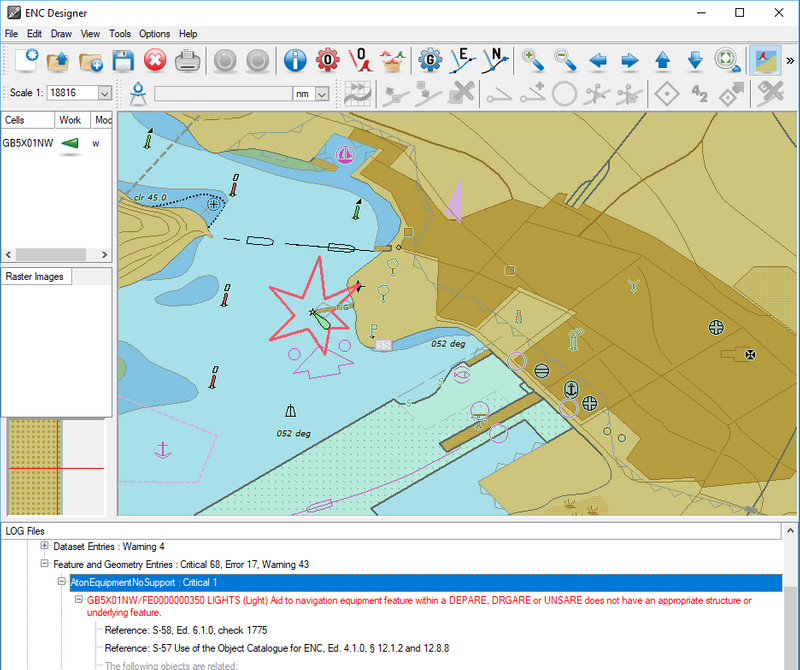The image size is (800, 670).
Task: Click the grey redo arrow icon
Action: [x=258, y=61]
